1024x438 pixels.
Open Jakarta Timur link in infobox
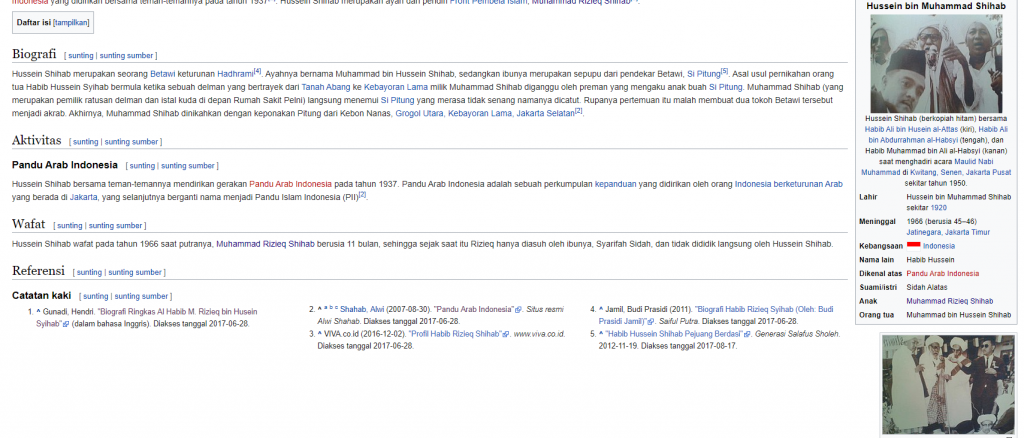pos(968,232)
